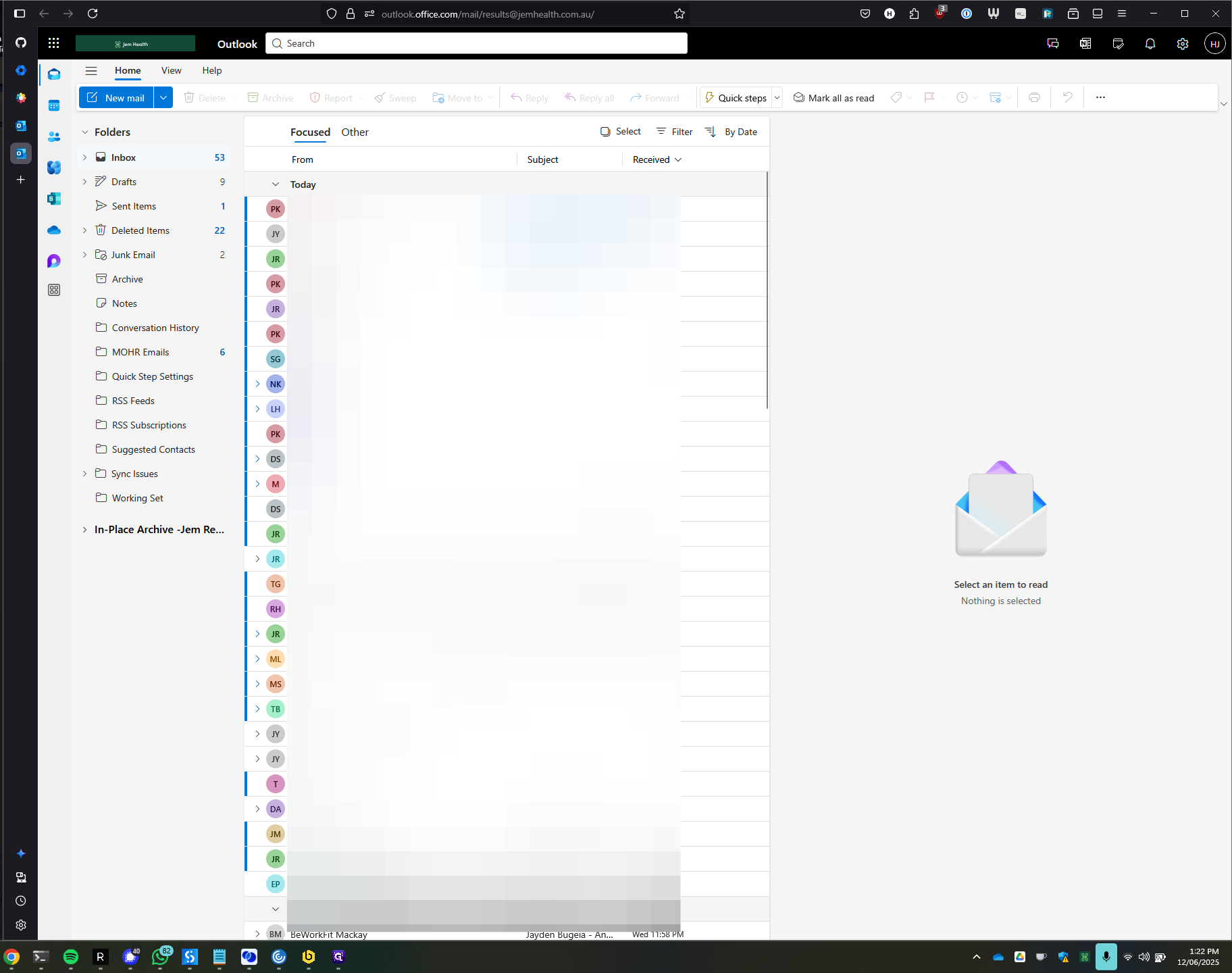Click the Select messages checkbox button
Viewport: 1232px width, 973px height.
tap(620, 132)
